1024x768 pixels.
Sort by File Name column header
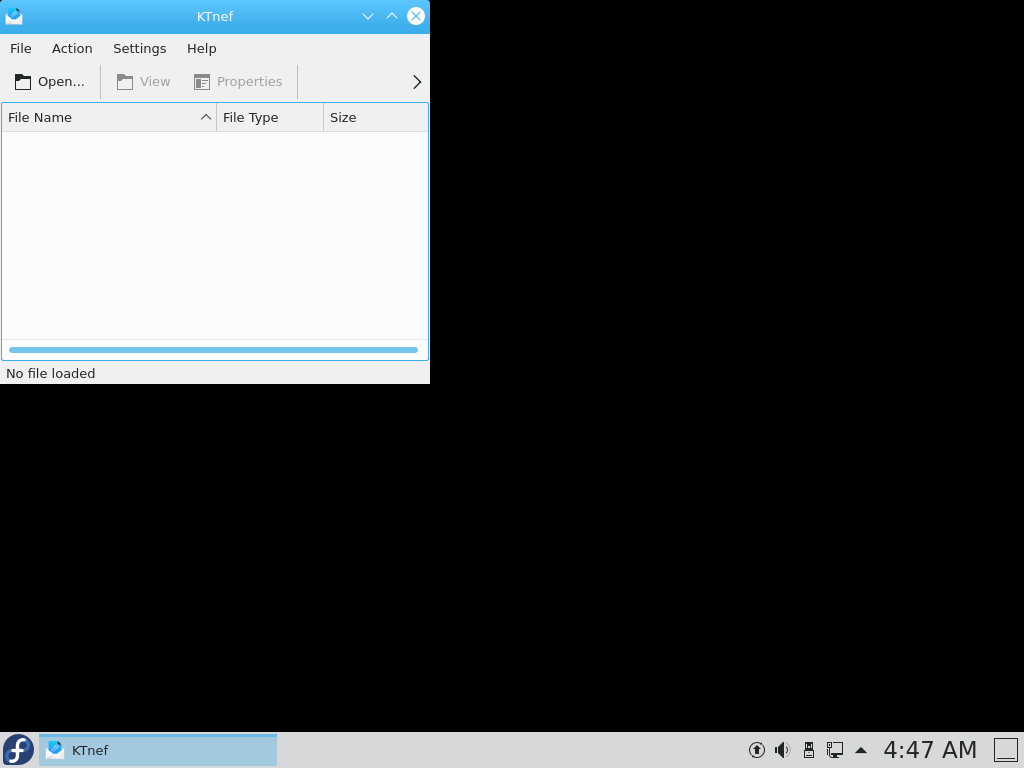point(109,118)
